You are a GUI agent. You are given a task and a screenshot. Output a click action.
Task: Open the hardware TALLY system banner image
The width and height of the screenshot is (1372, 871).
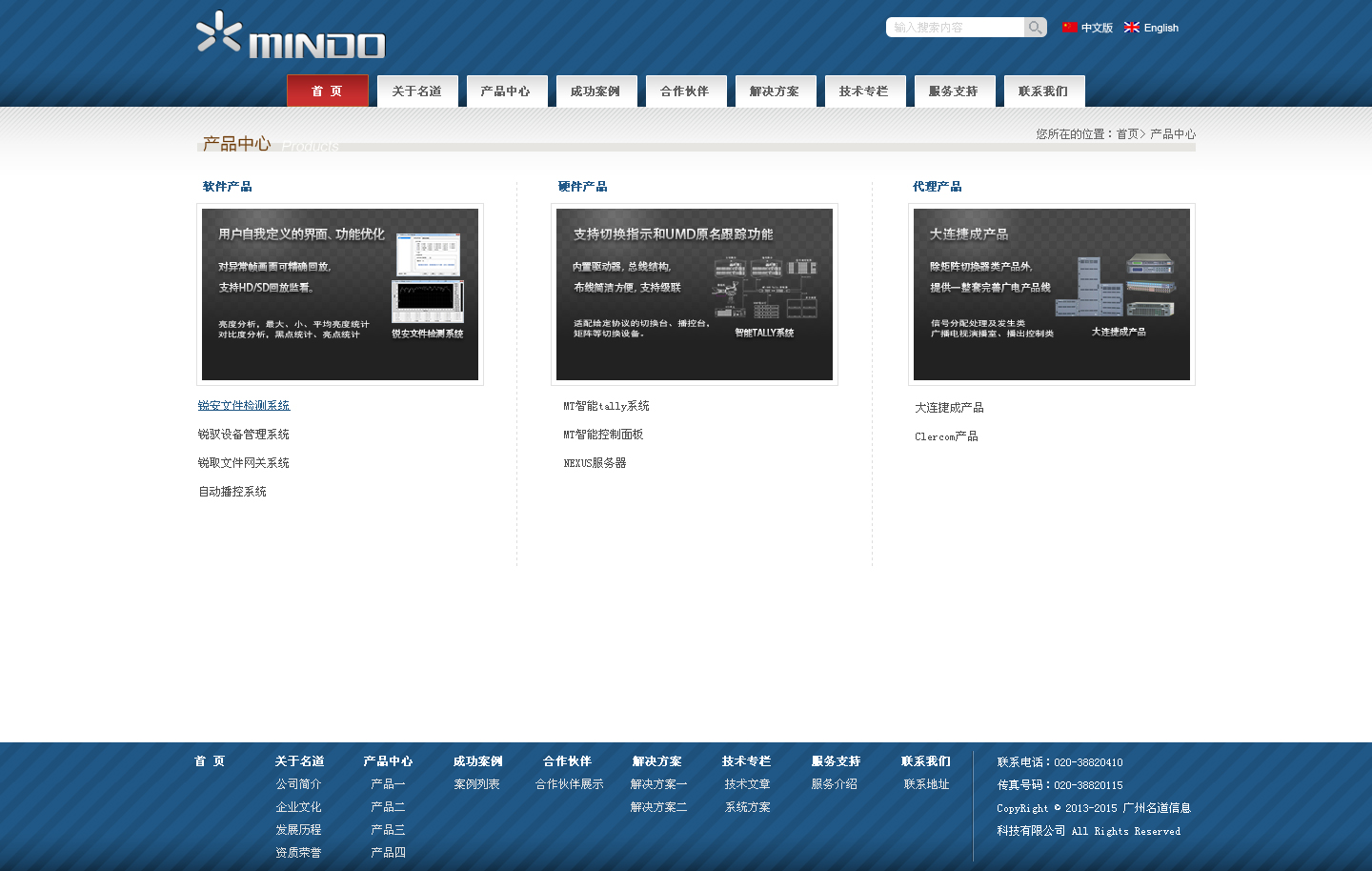695,294
